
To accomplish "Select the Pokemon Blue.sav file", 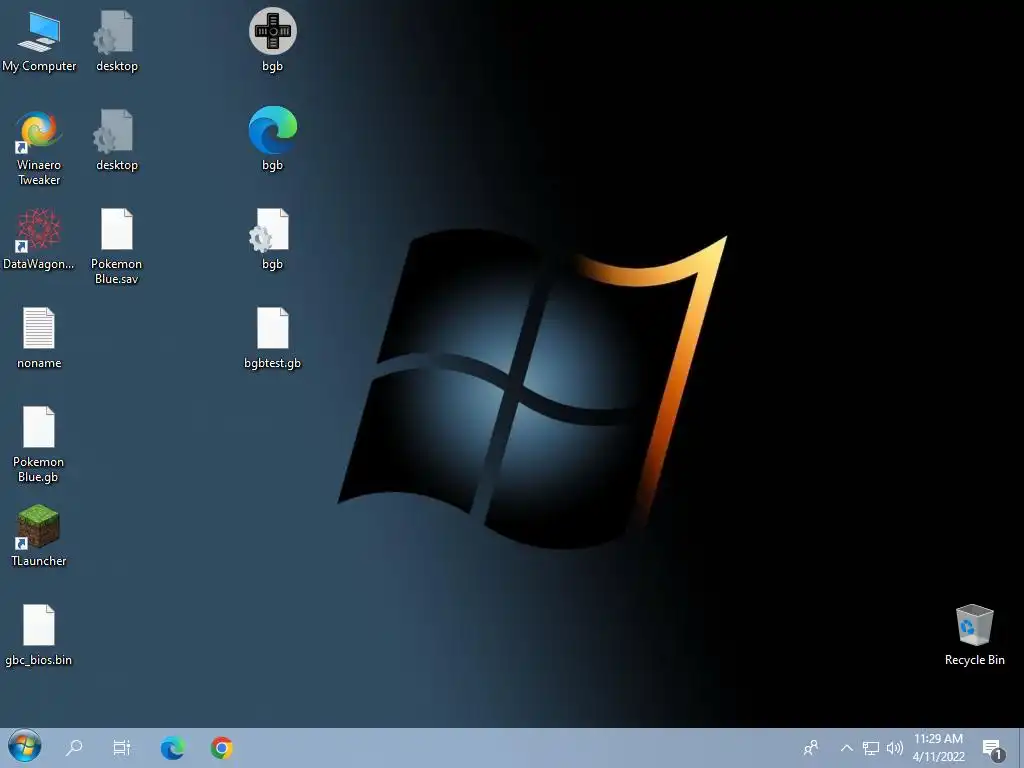I will (x=117, y=246).
